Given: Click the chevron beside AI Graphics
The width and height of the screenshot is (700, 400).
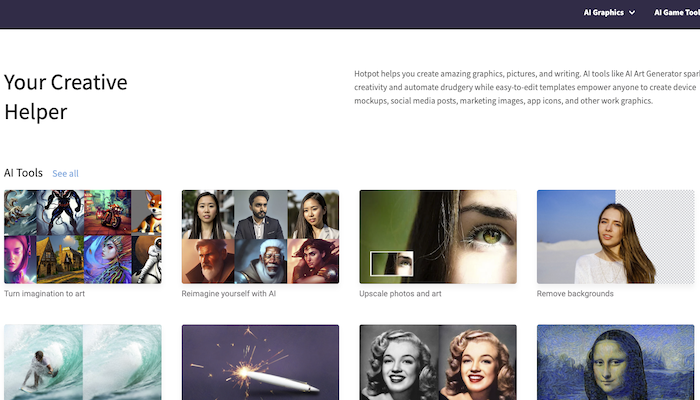Looking at the screenshot, I should click(632, 13).
